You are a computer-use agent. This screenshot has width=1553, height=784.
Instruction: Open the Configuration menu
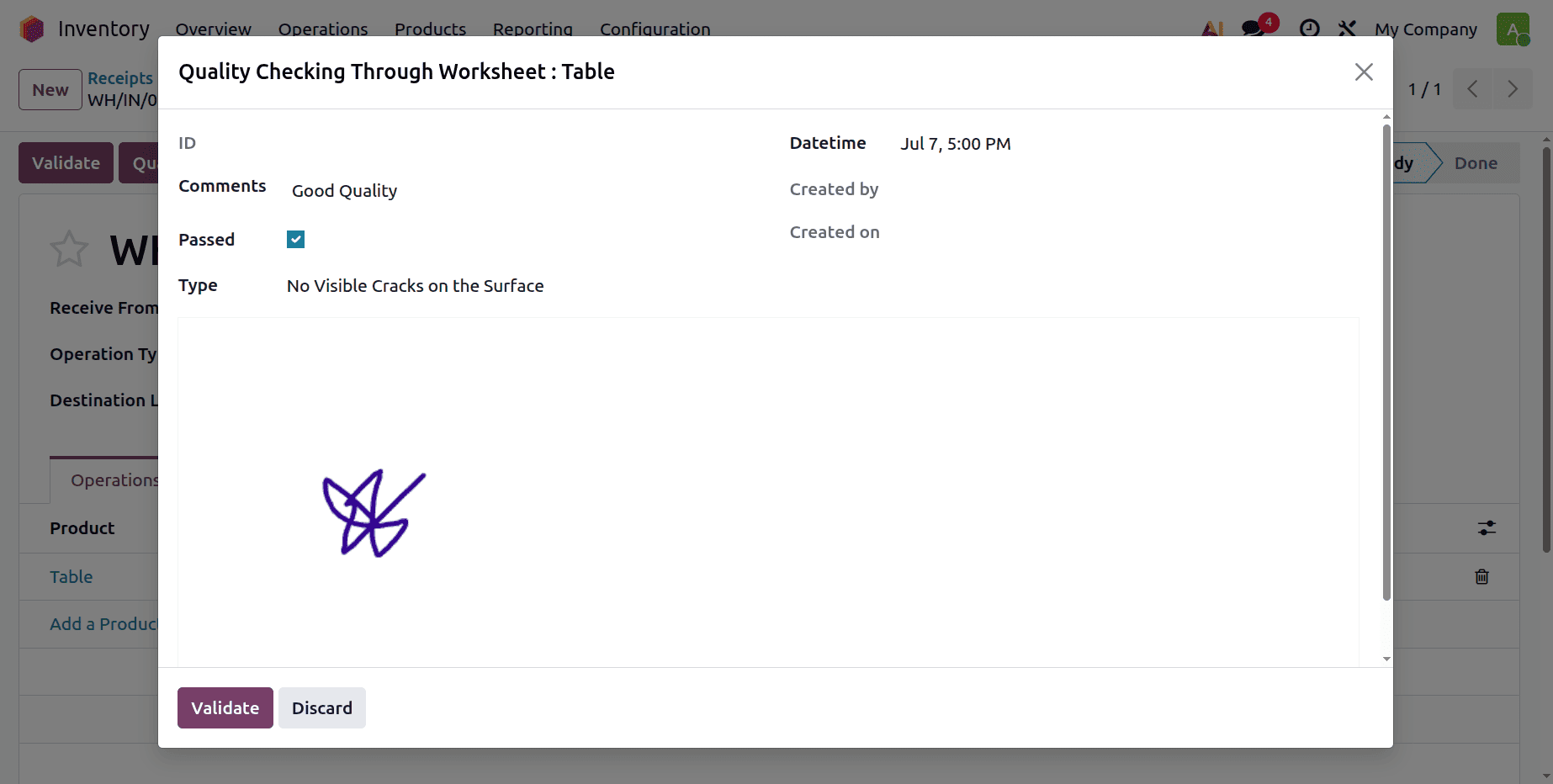[655, 29]
